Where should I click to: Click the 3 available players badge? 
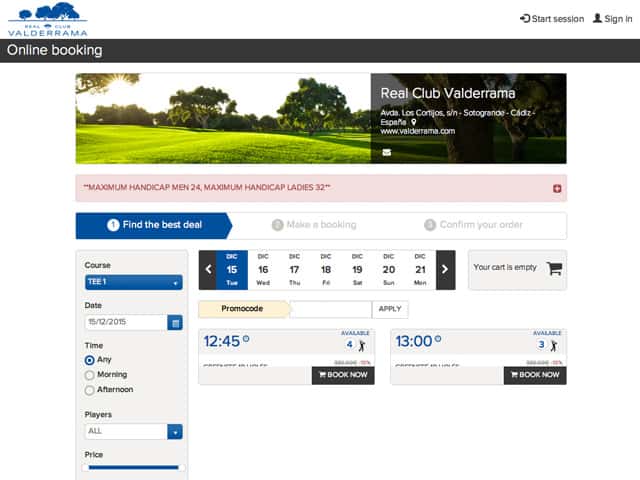541,344
